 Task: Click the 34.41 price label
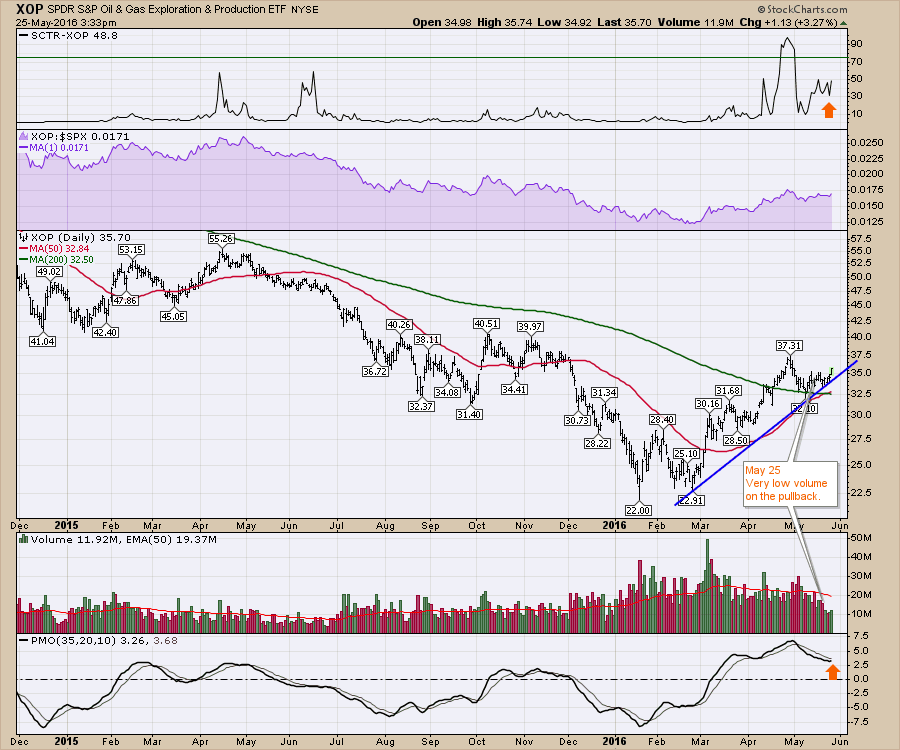[514, 390]
